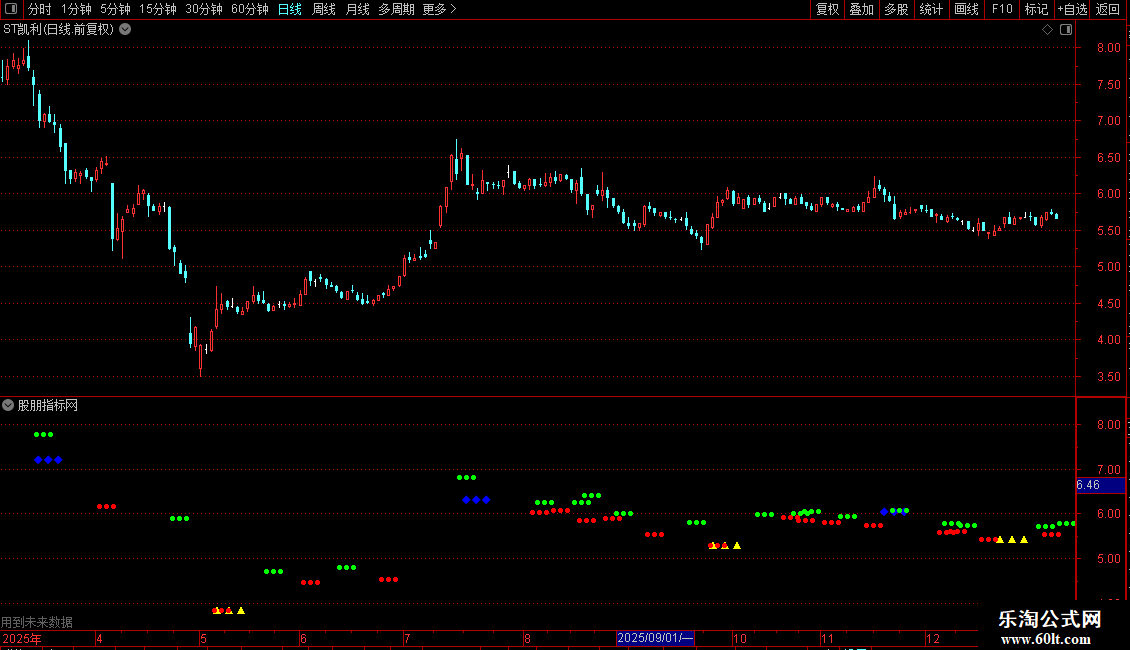
Task: Click month 10 on the time axis
Action: [739, 638]
